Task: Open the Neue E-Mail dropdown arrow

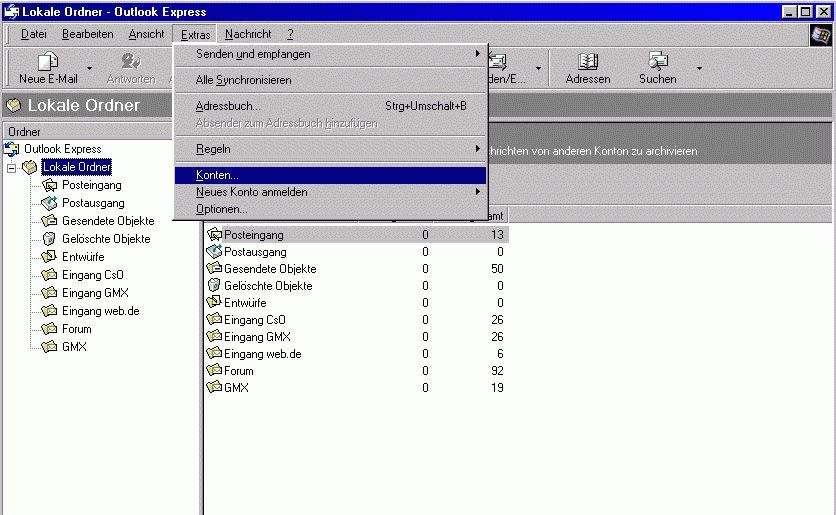Action: pyautogui.click(x=90, y=68)
